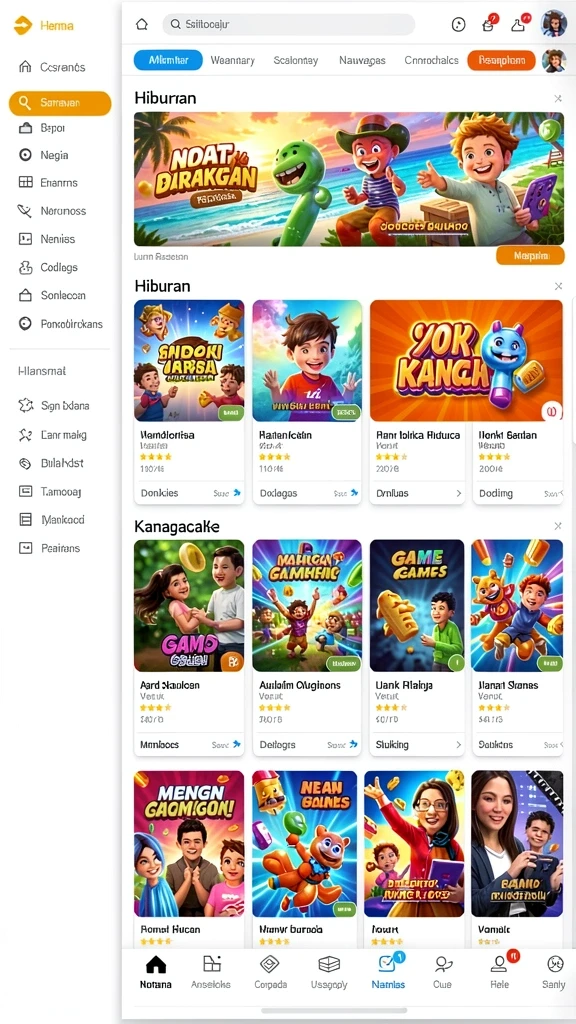Screen dimensions: 576x1024
Task: Select the highlighted Sarravan sidebar item
Action: click(60, 103)
